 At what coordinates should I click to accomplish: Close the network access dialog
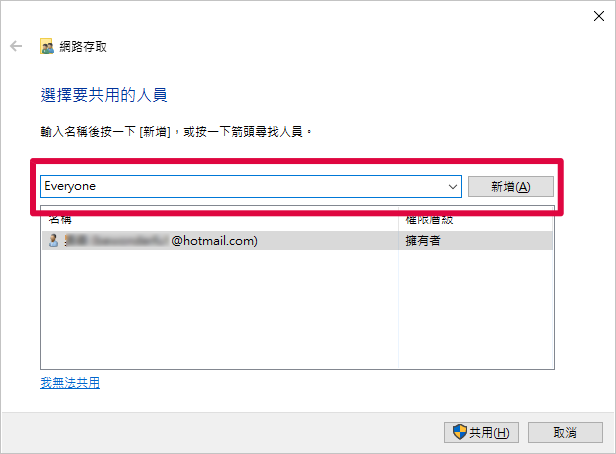click(599, 16)
